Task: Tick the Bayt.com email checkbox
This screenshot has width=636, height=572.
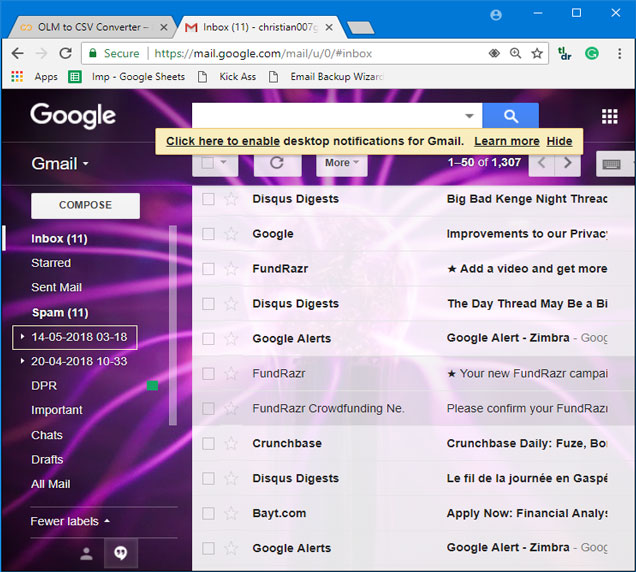Action: 208,513
